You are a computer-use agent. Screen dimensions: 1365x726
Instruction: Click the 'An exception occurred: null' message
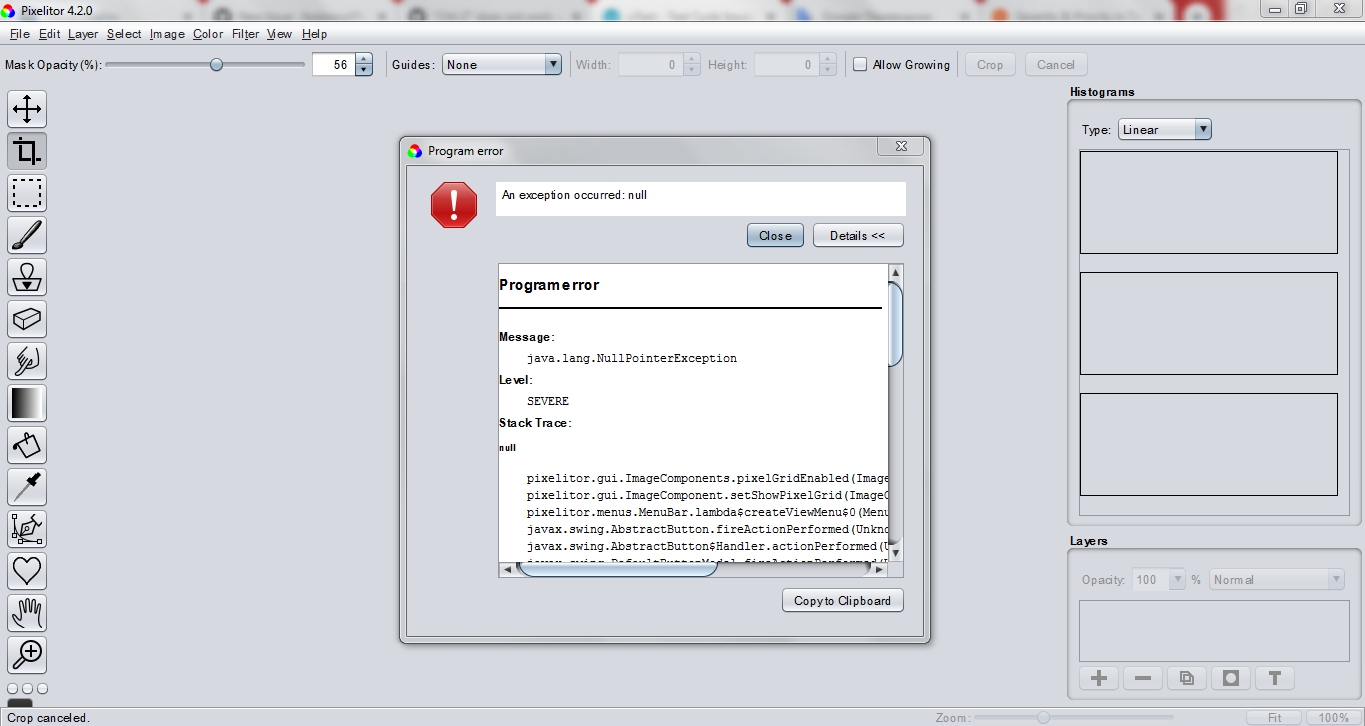[x=574, y=195]
